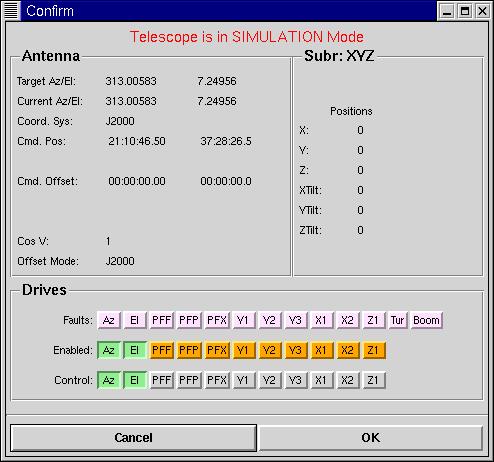This screenshot has width=494, height=462.
Task: Toggle the El drive in Control row
Action: pos(135,380)
